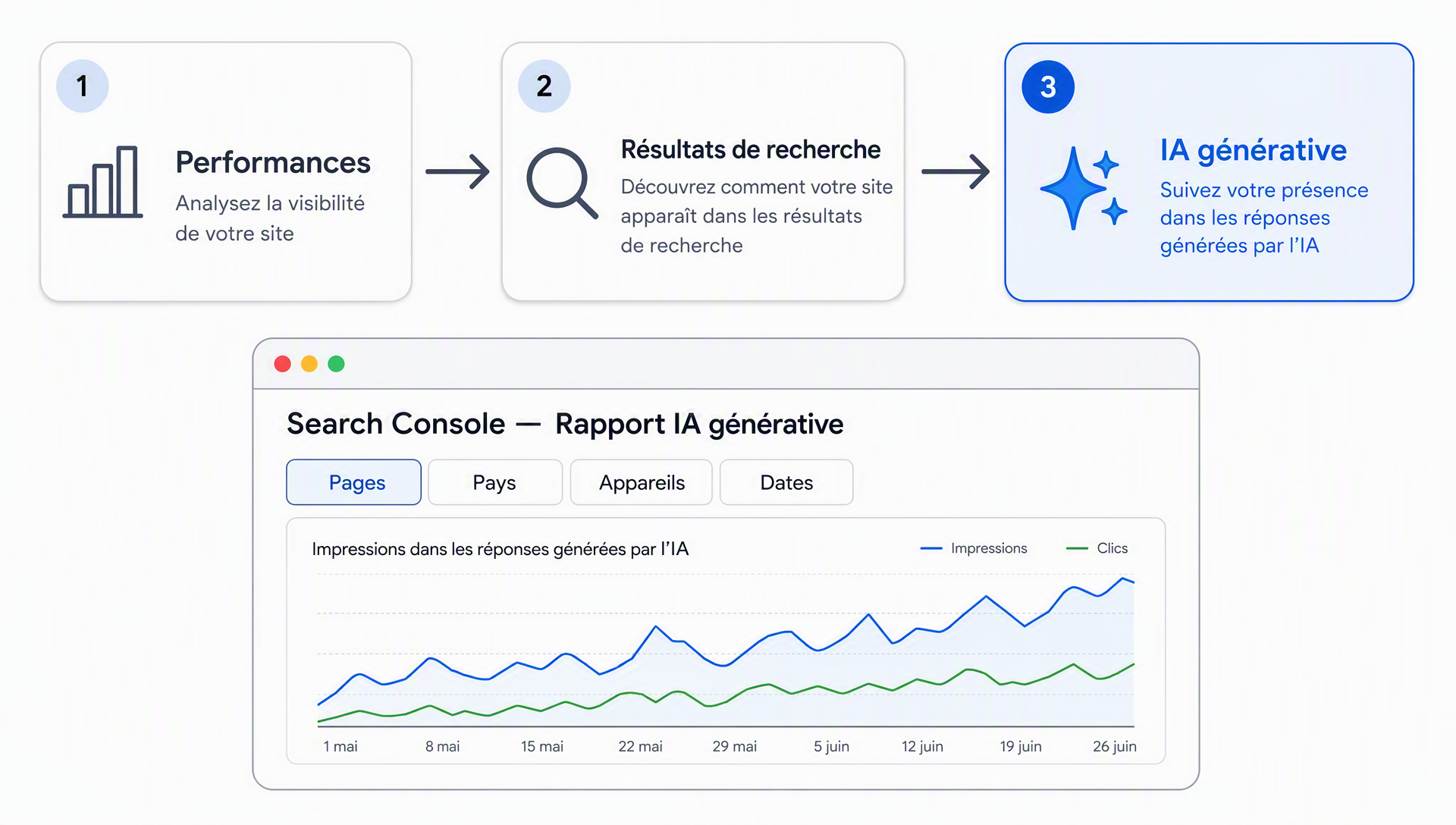Click the '1 mai' axis label
1456x825 pixels.
click(x=340, y=746)
